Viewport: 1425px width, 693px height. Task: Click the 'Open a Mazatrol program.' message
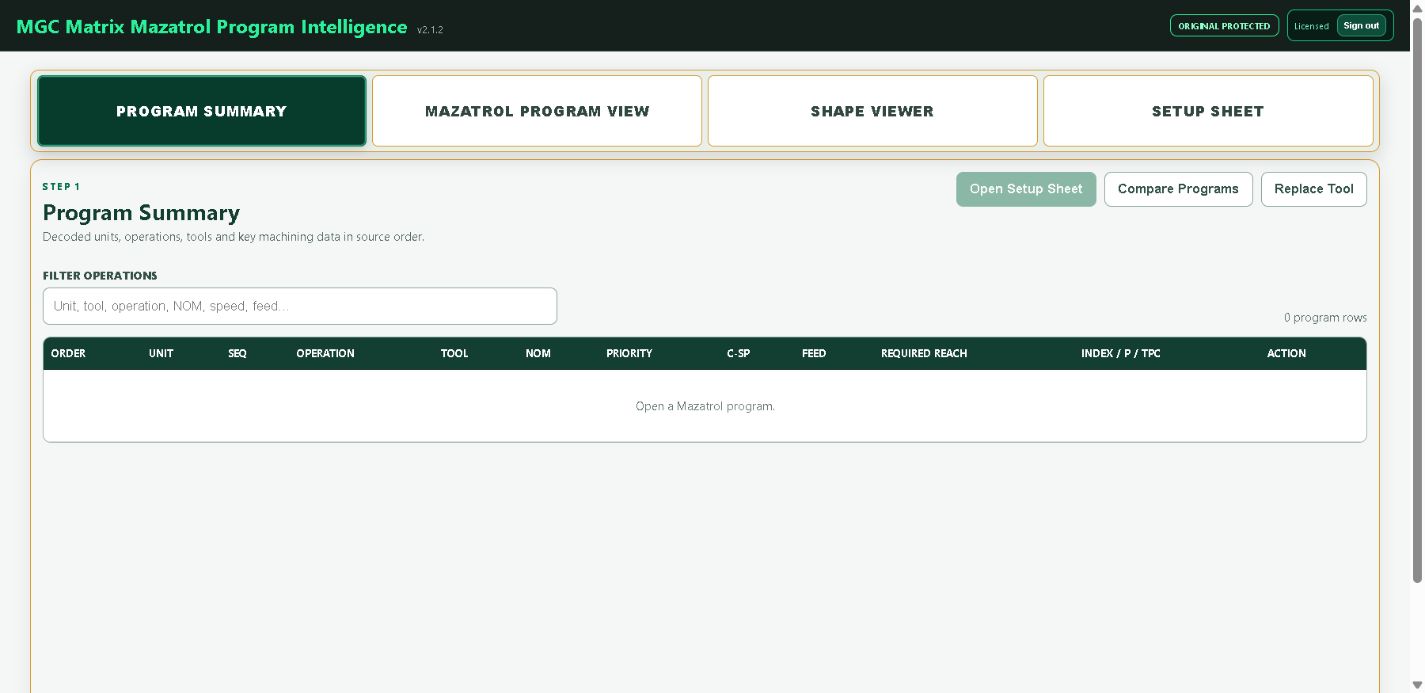pos(705,406)
